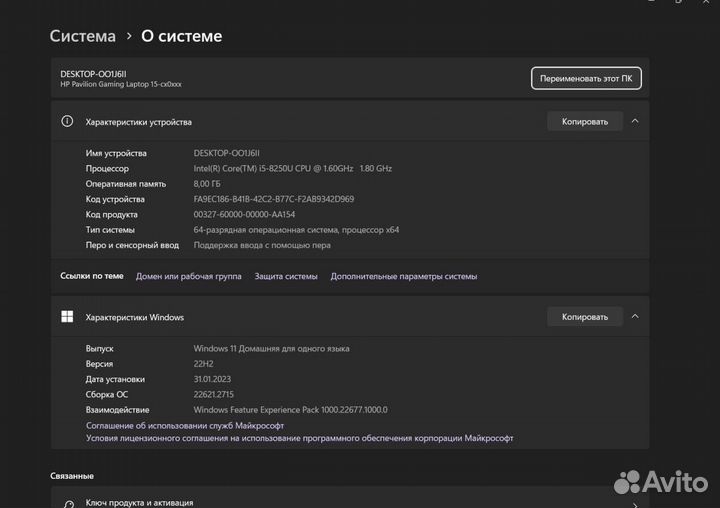Open the Защита системы link
The width and height of the screenshot is (720, 508).
click(x=286, y=276)
